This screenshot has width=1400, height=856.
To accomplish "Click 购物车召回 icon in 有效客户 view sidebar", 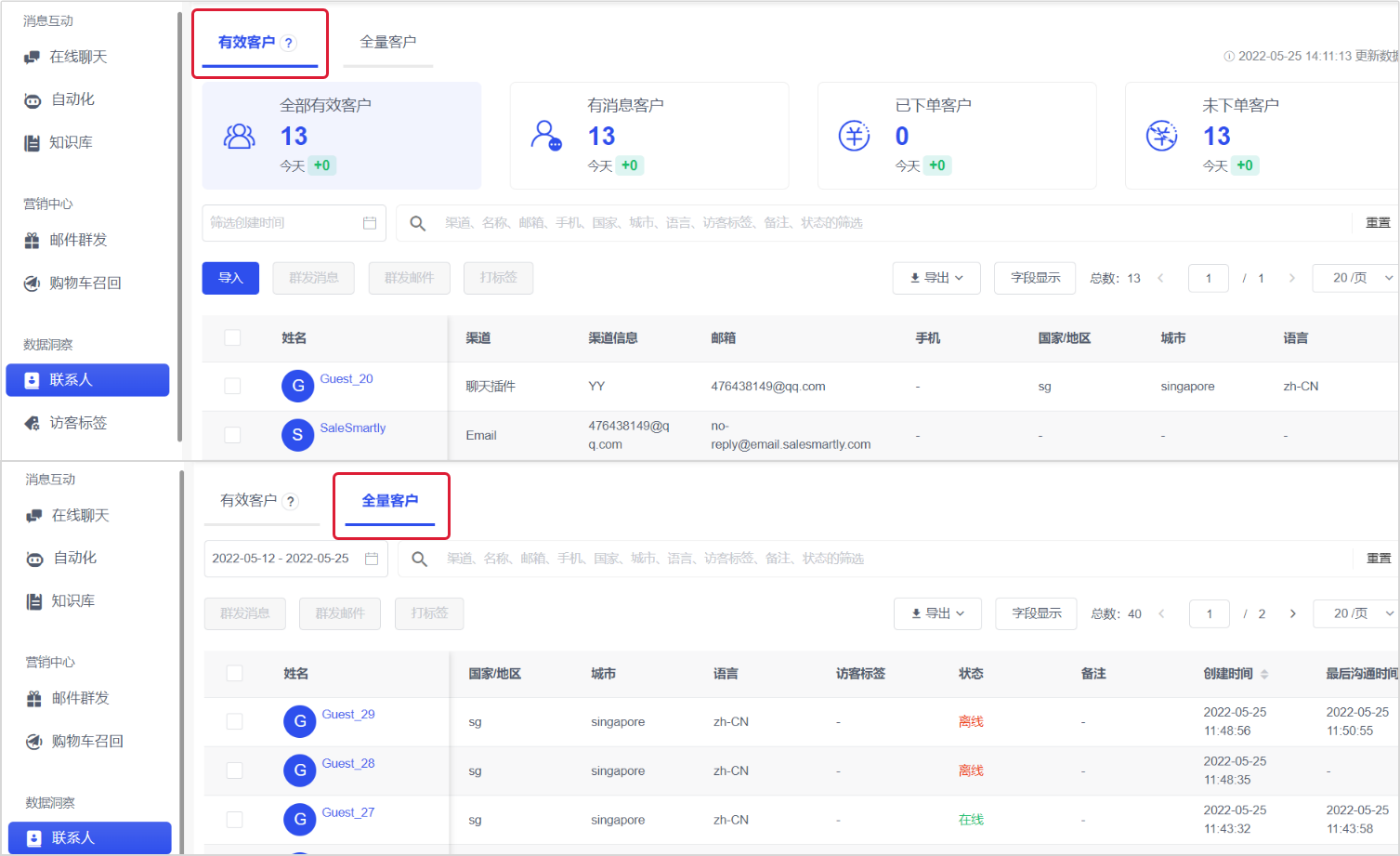I will [x=33, y=283].
